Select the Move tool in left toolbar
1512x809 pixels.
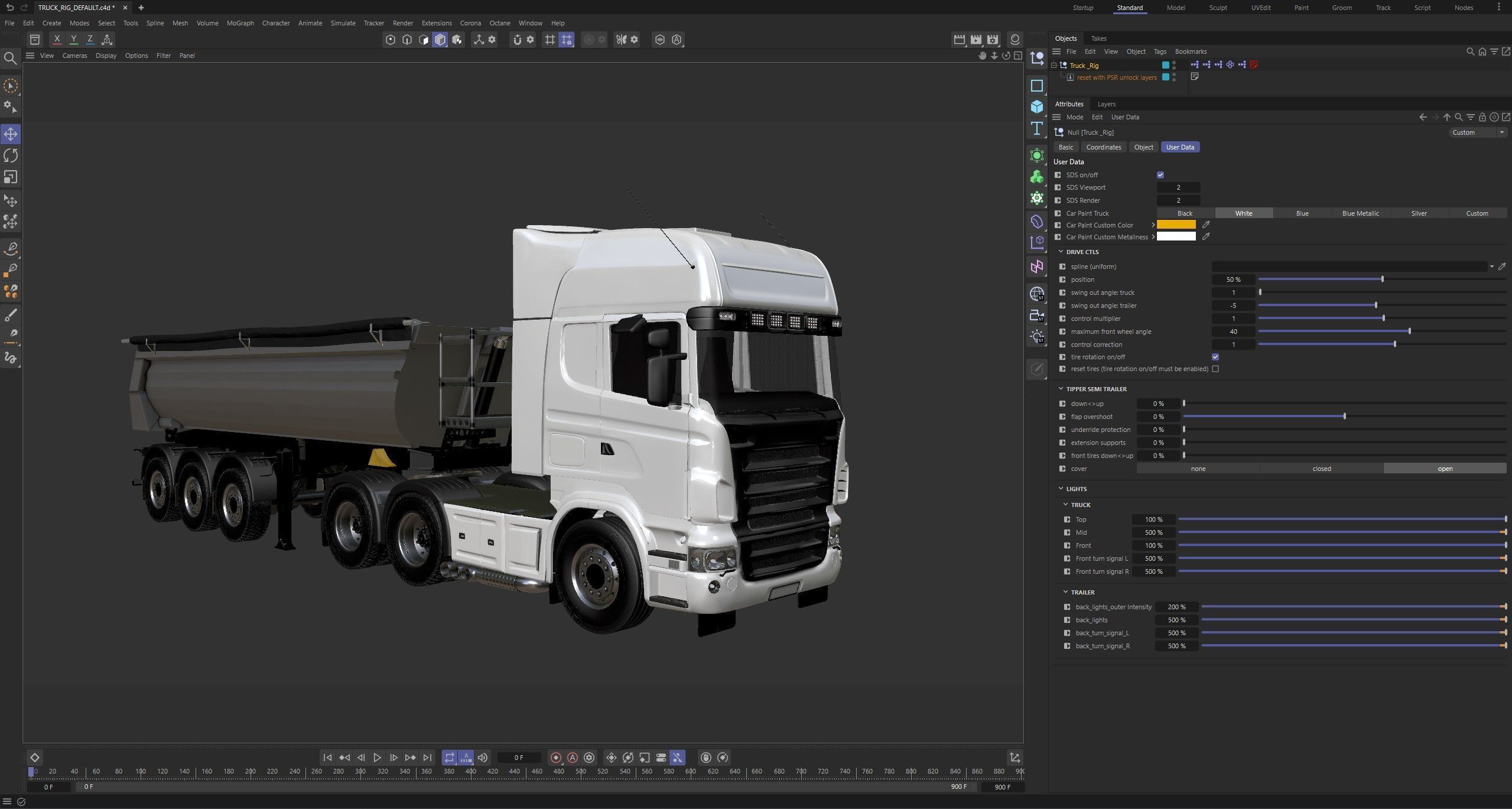pyautogui.click(x=11, y=134)
